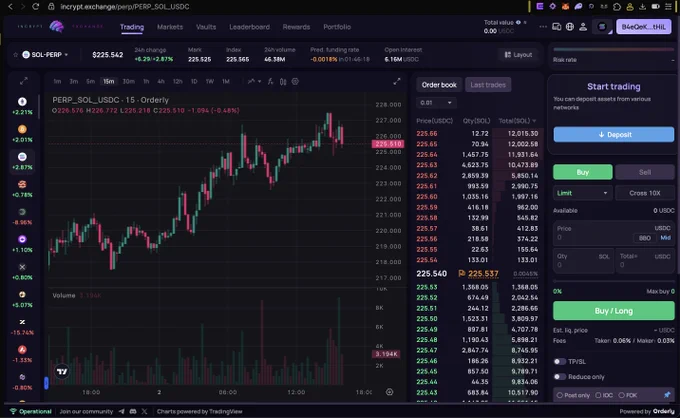Enable the Reduce only switch
The height and width of the screenshot is (418, 680).
tap(559, 376)
